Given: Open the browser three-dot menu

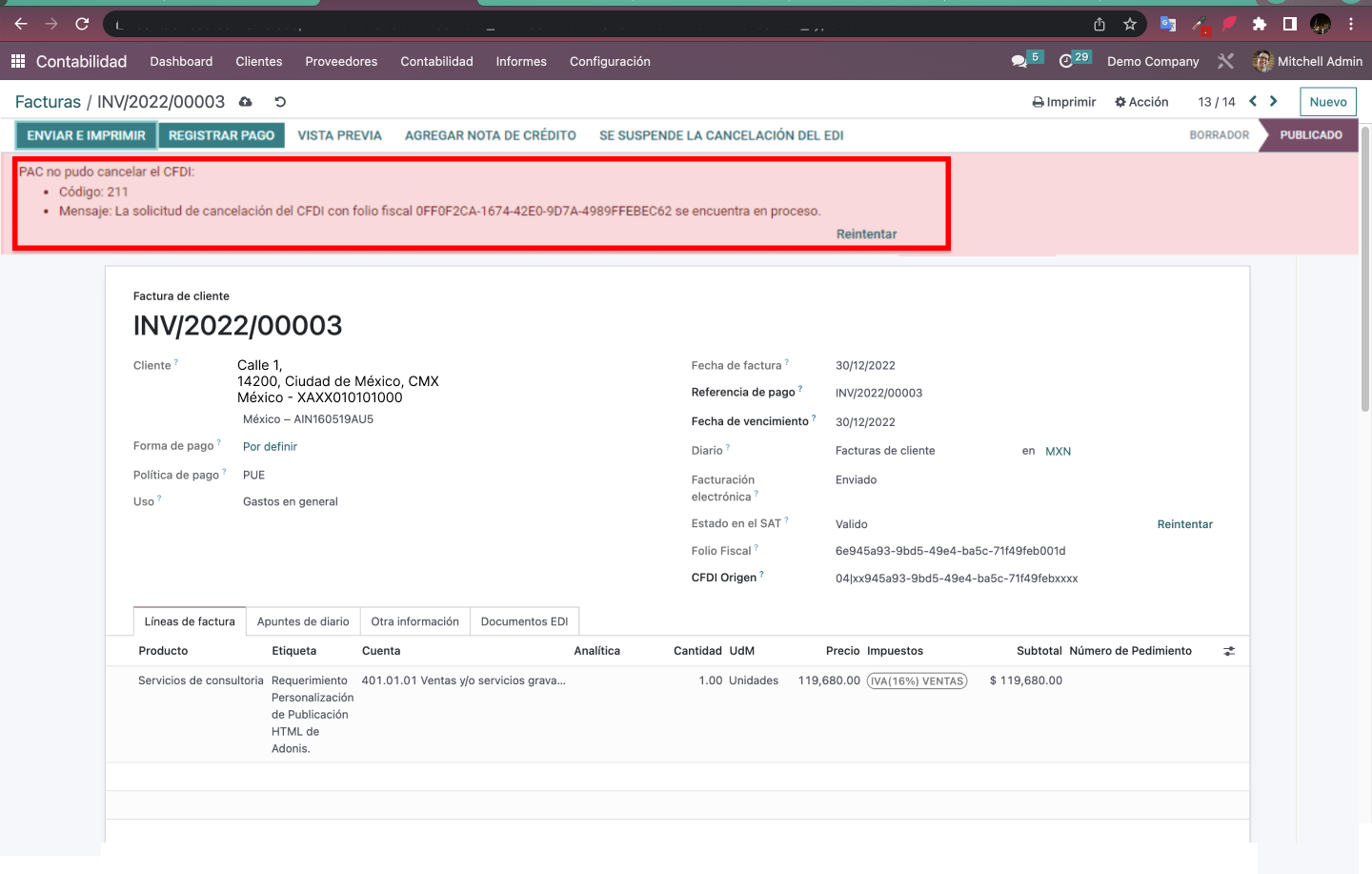Looking at the screenshot, I should pos(1351,24).
